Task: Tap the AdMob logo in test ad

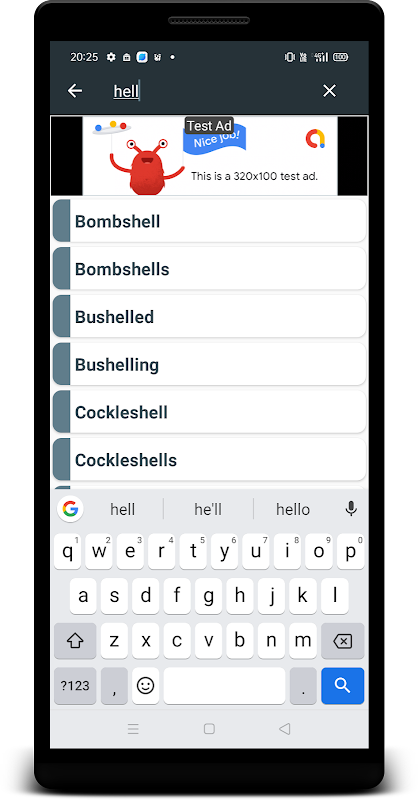Action: [x=315, y=139]
